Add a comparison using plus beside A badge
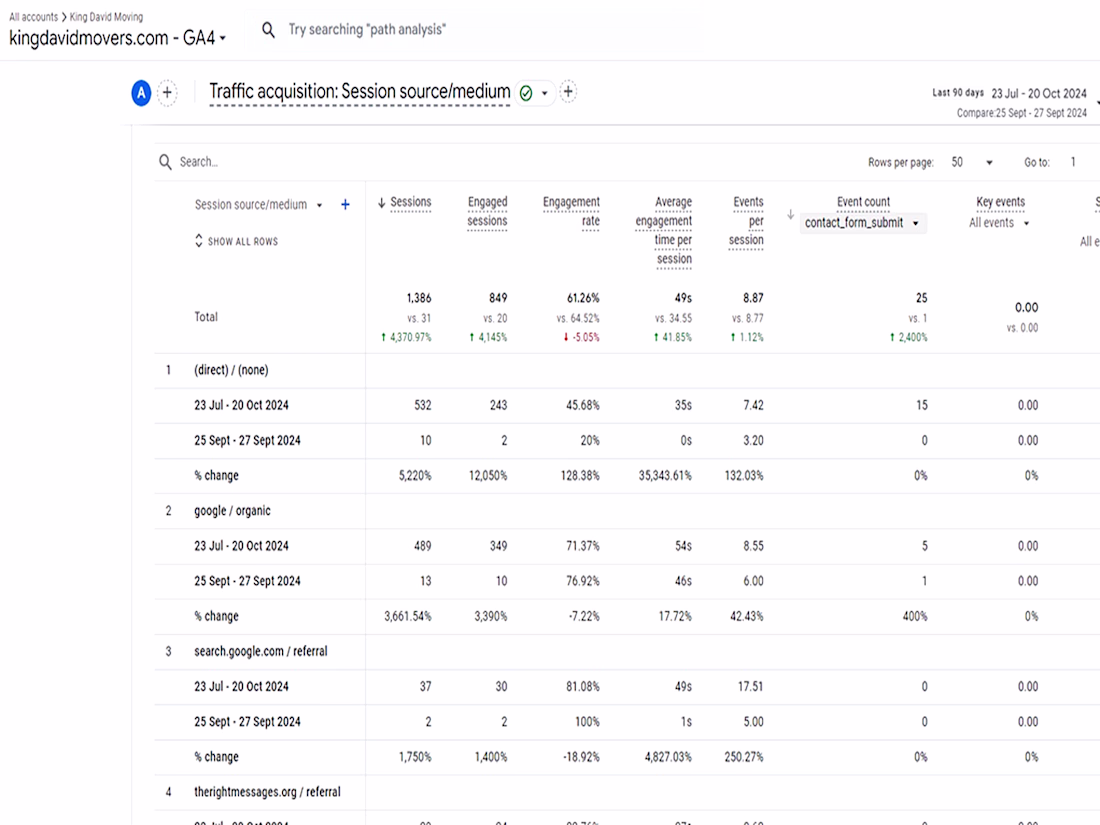This screenshot has height=825, width=1100. 167,93
